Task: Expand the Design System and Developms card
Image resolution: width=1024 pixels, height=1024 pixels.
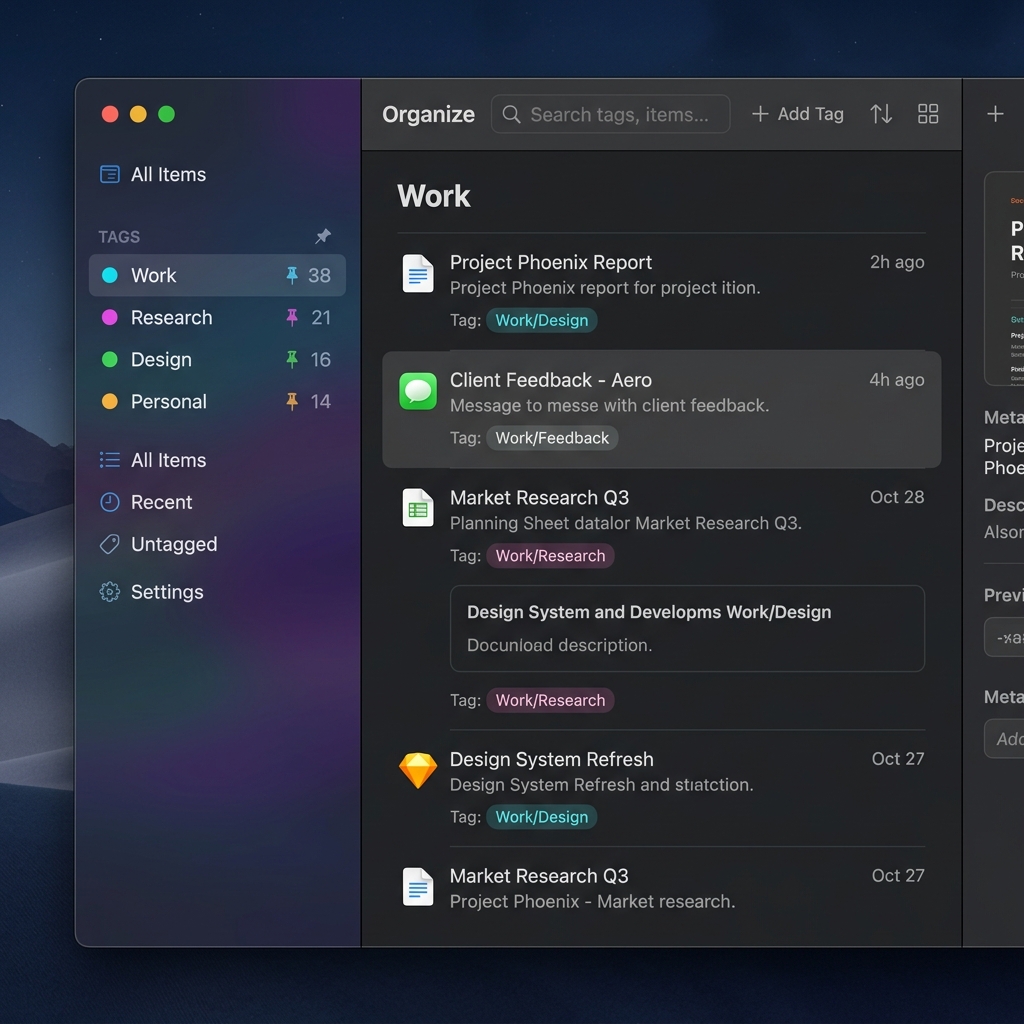Action: pos(687,628)
